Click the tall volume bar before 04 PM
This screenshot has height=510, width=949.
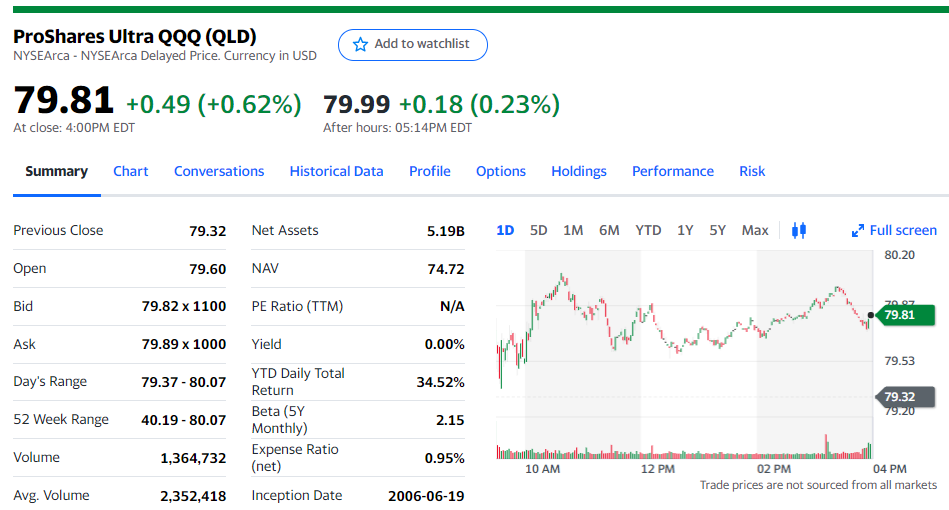point(826,446)
